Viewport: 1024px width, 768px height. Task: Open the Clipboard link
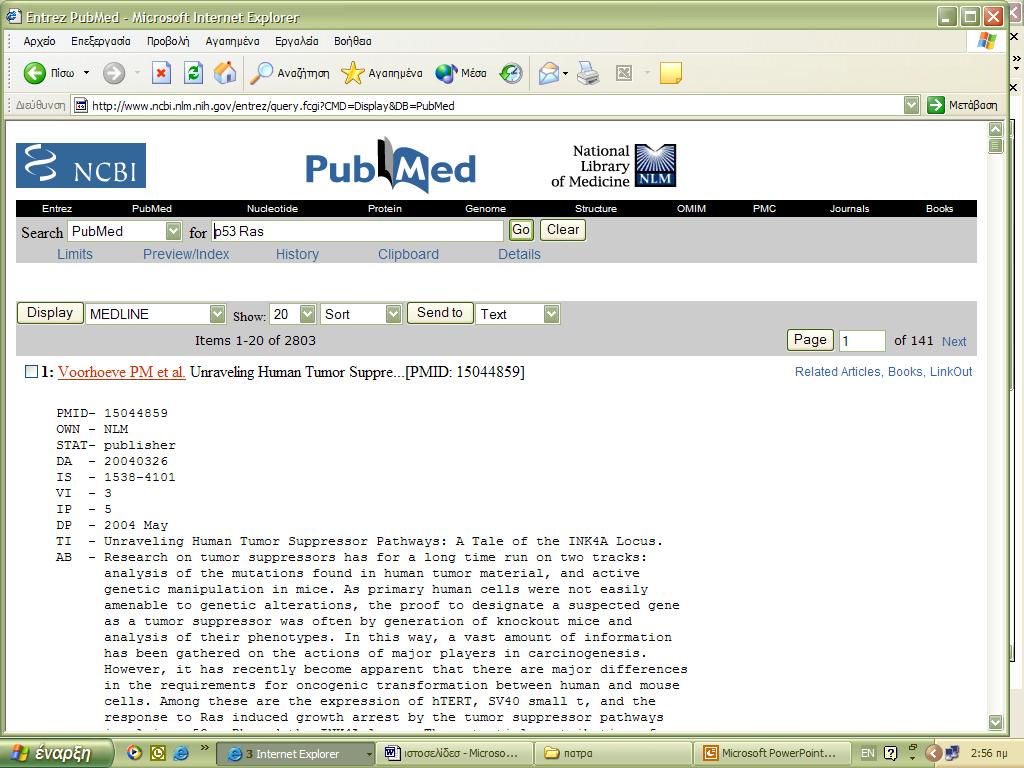408,254
